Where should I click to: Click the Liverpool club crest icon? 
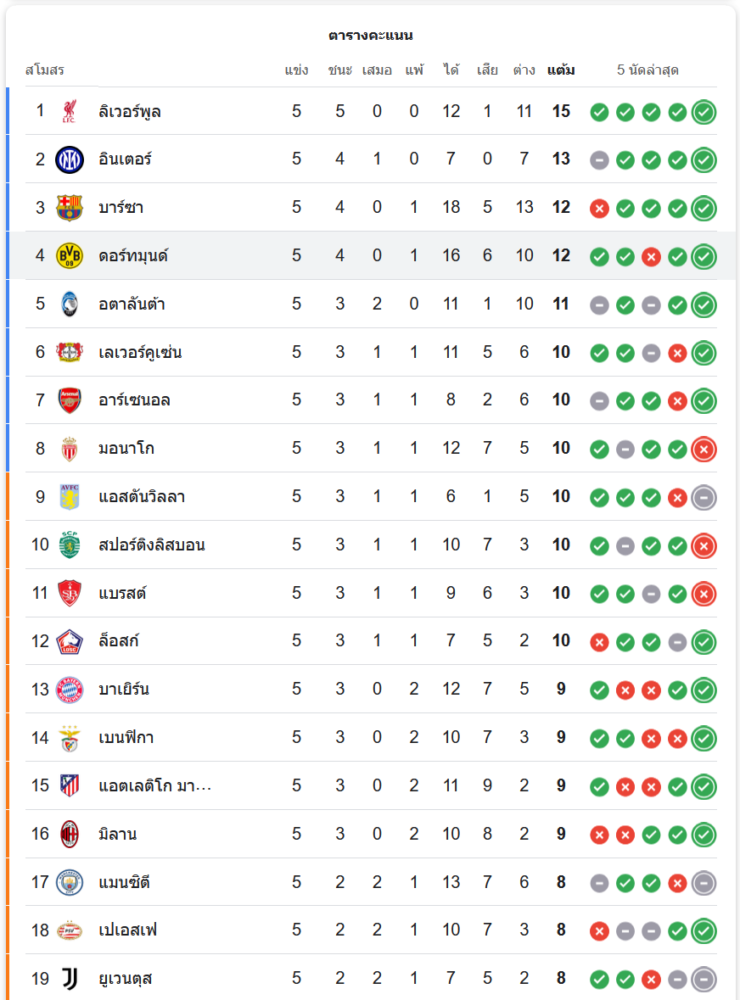pos(69,111)
